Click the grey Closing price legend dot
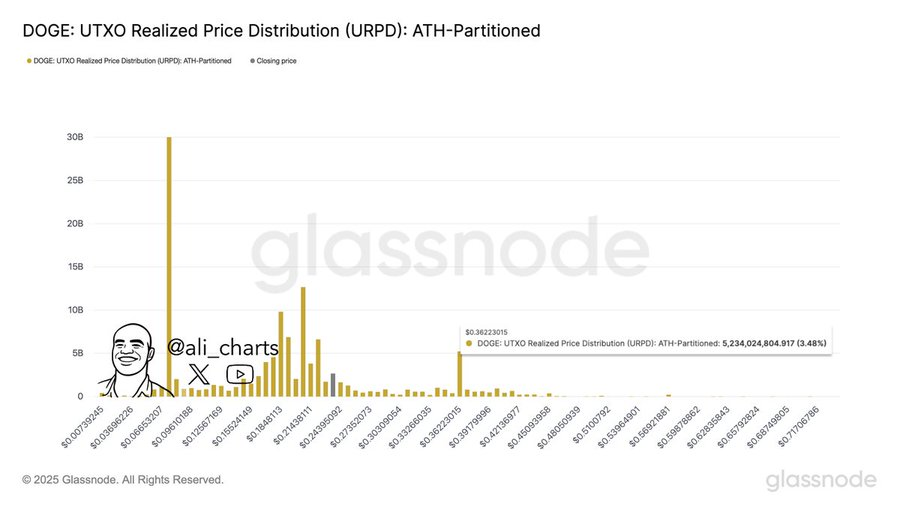 coord(253,61)
